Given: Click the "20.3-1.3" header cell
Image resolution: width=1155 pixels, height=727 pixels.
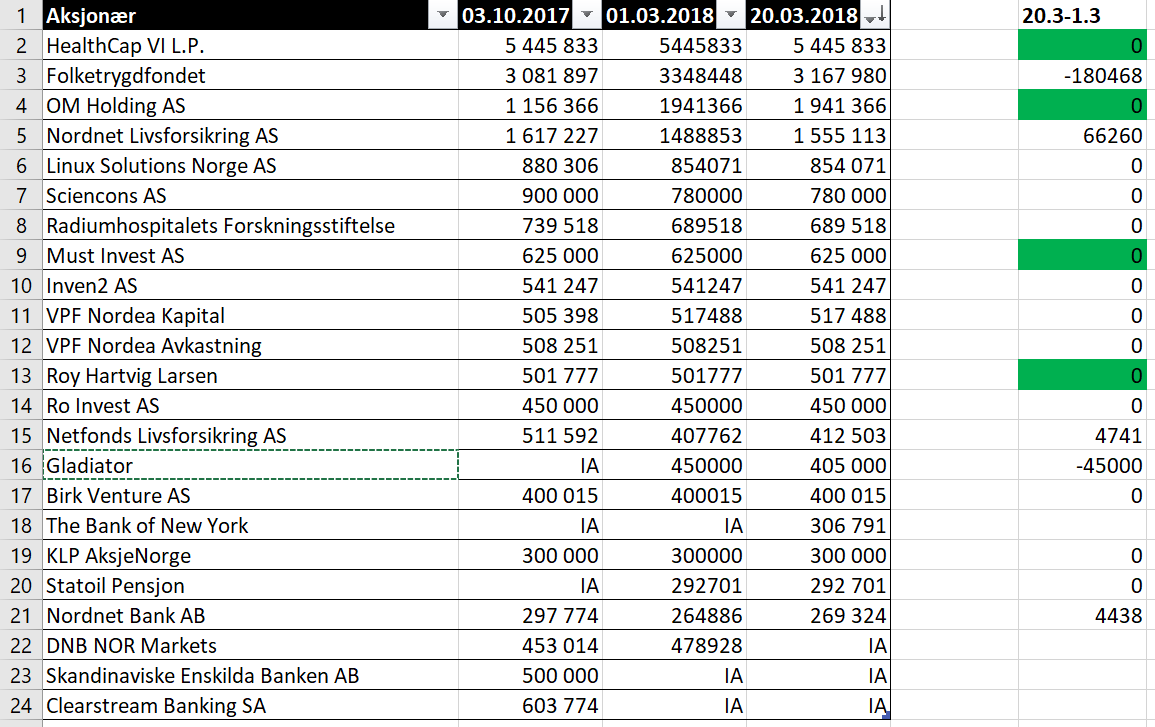Looking at the screenshot, I should (x=1083, y=15).
